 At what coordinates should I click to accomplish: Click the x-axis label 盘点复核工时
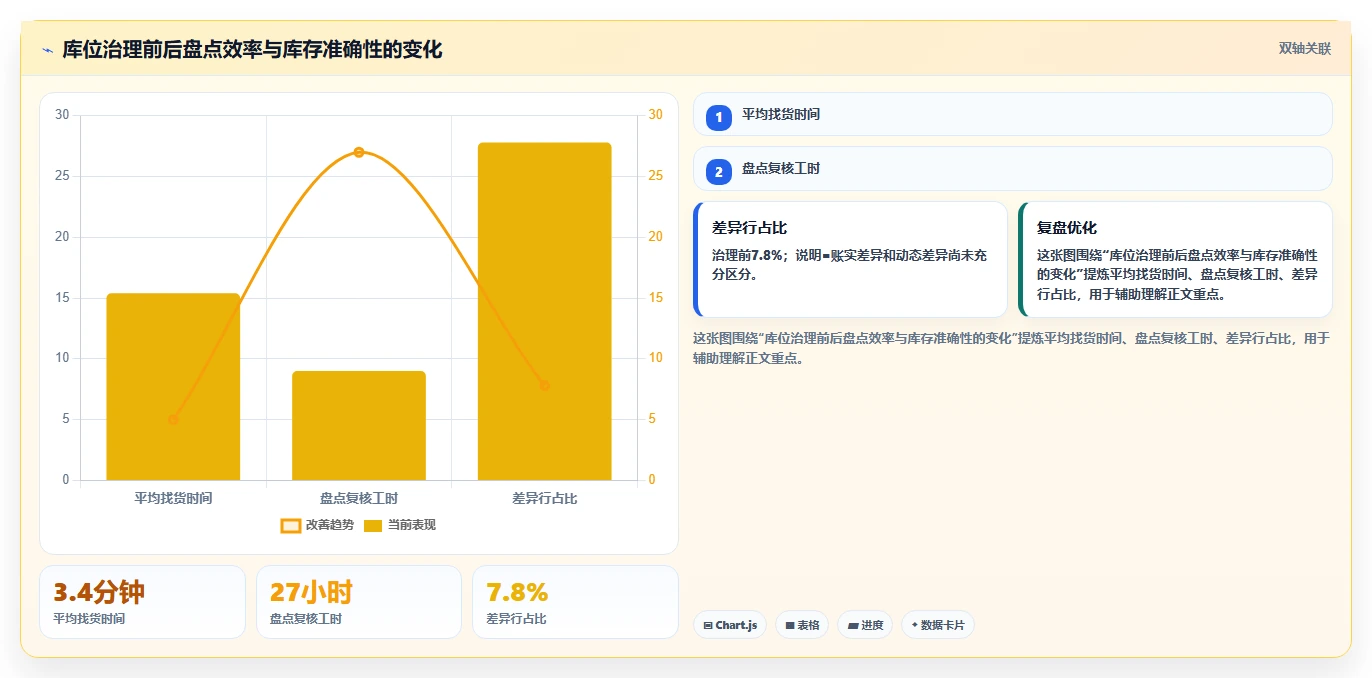[359, 497]
